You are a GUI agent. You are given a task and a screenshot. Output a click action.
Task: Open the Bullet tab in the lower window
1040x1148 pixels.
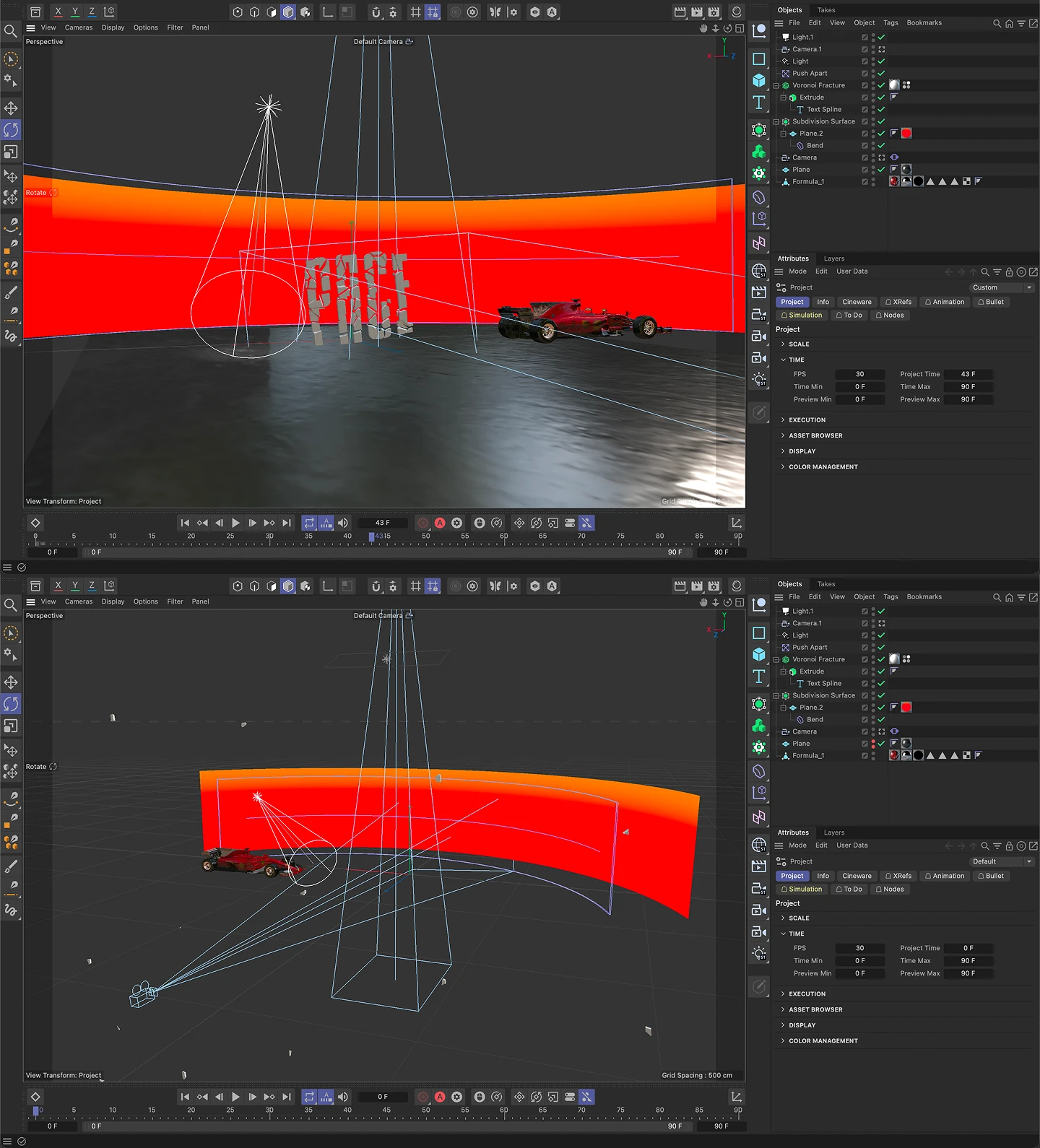(x=991, y=876)
